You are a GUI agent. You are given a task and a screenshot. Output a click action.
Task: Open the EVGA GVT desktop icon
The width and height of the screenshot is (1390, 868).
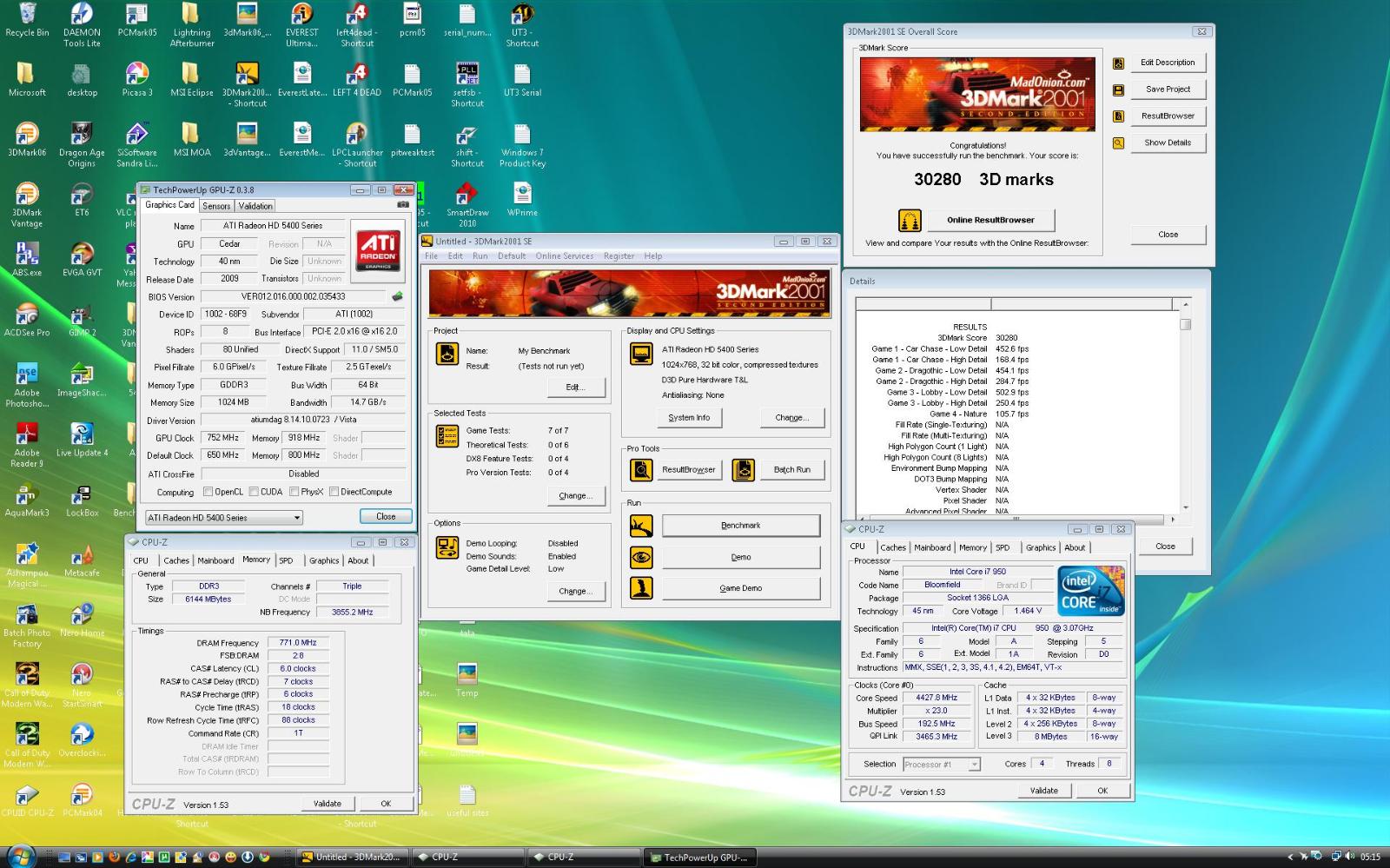click(x=82, y=260)
